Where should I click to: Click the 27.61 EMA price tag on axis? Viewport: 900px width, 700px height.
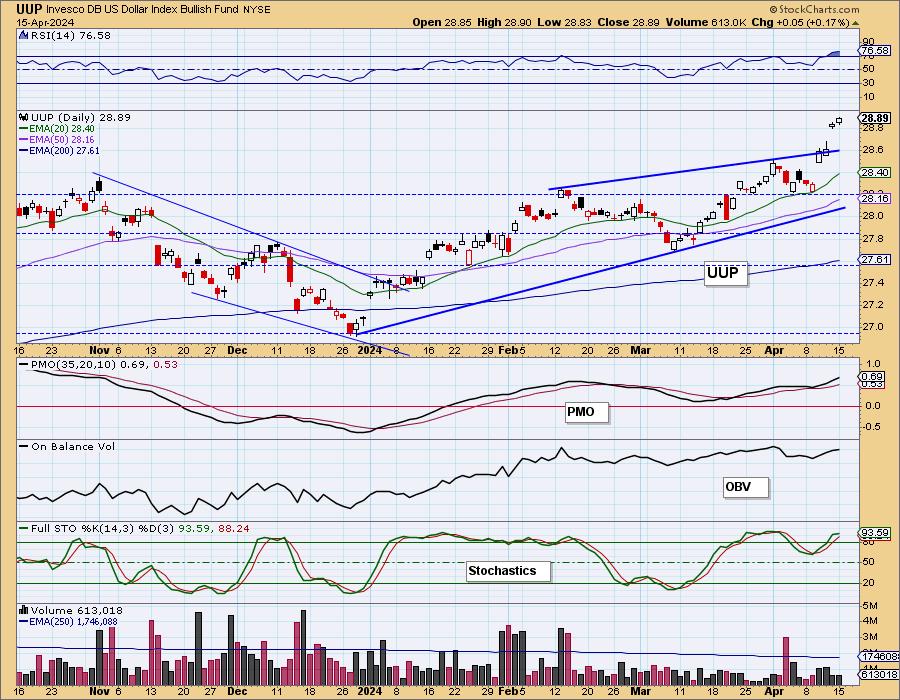[875, 260]
